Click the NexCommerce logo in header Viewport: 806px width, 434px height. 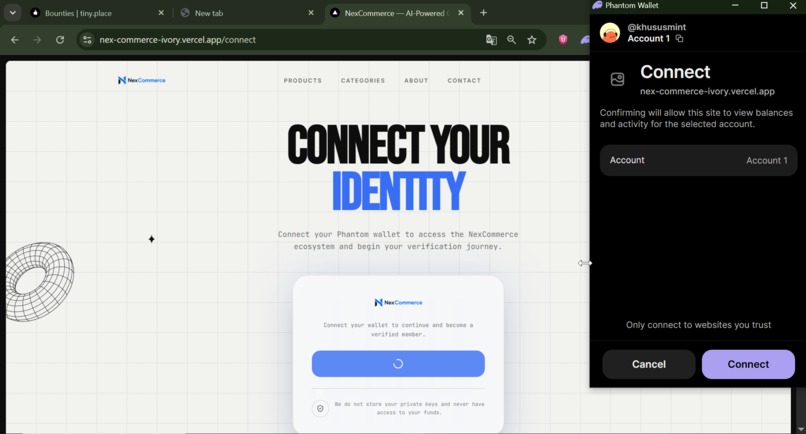pos(141,80)
